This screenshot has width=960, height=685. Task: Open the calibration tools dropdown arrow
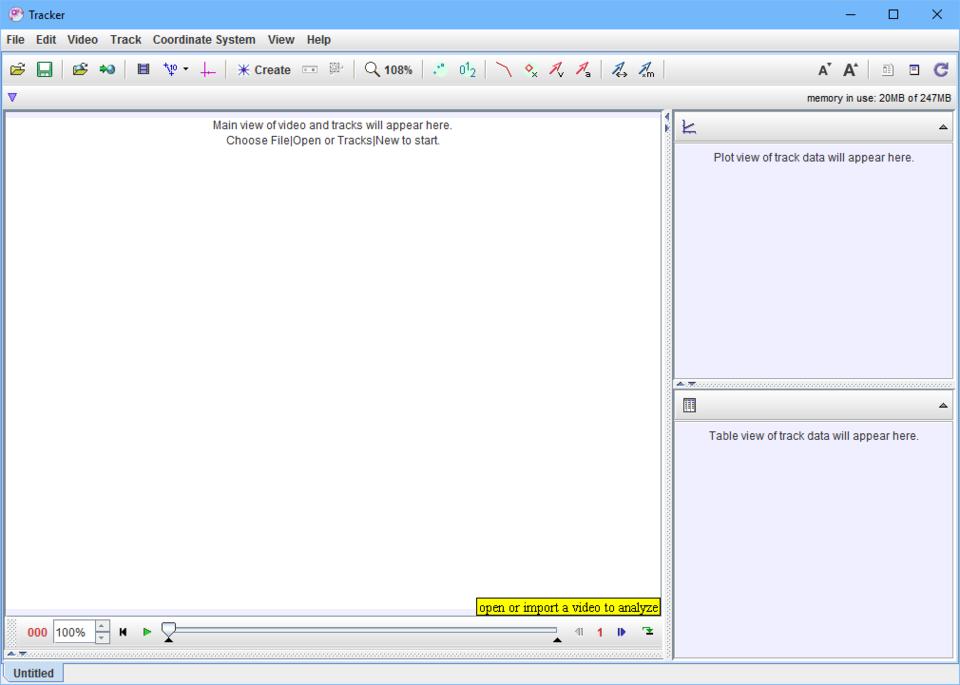point(186,70)
